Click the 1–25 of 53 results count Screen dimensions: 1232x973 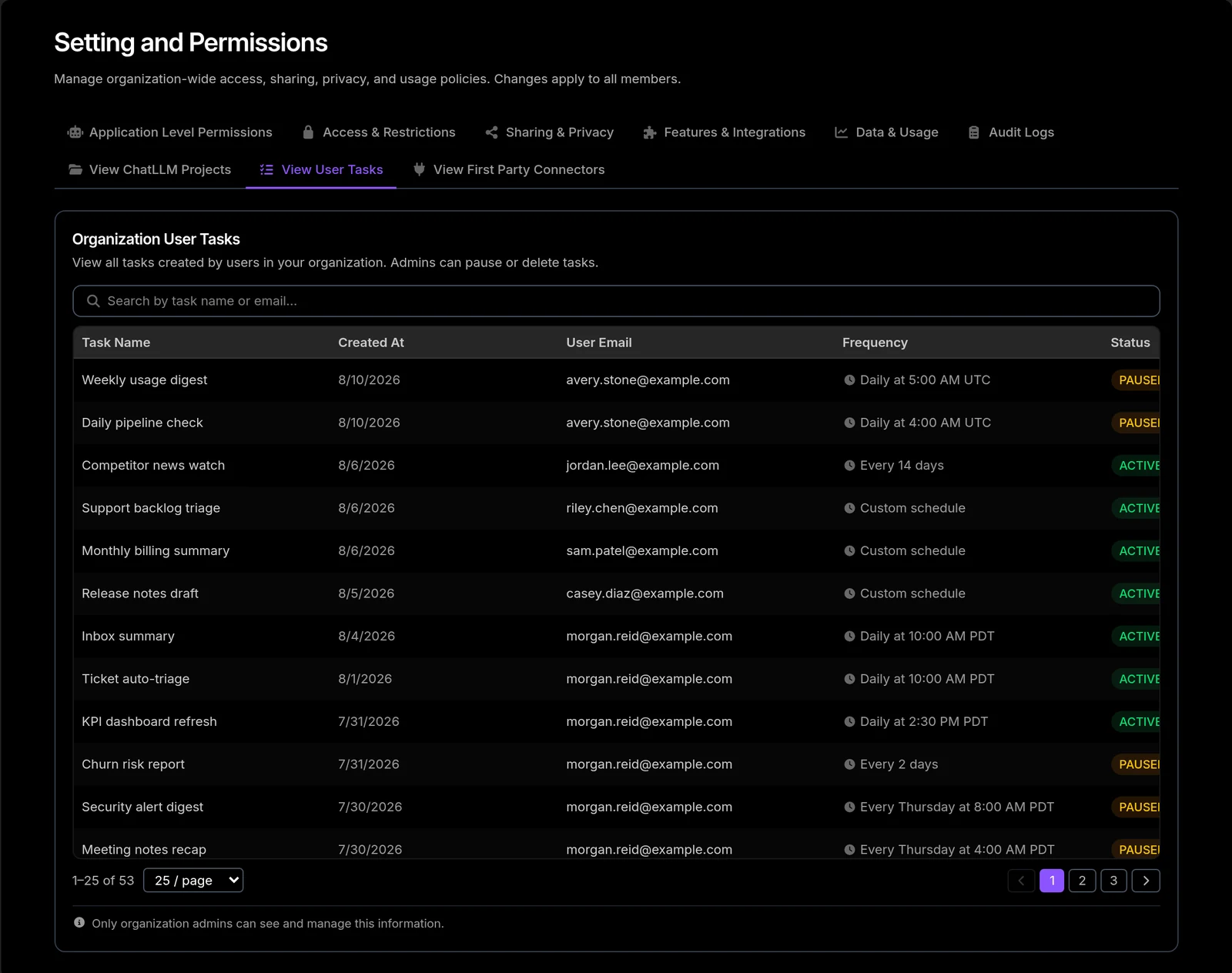(x=103, y=881)
